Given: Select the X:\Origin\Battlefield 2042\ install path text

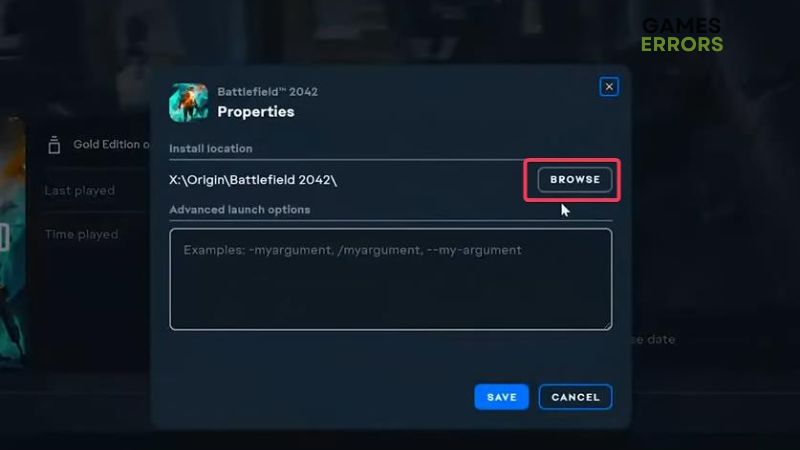Looking at the screenshot, I should [253, 180].
